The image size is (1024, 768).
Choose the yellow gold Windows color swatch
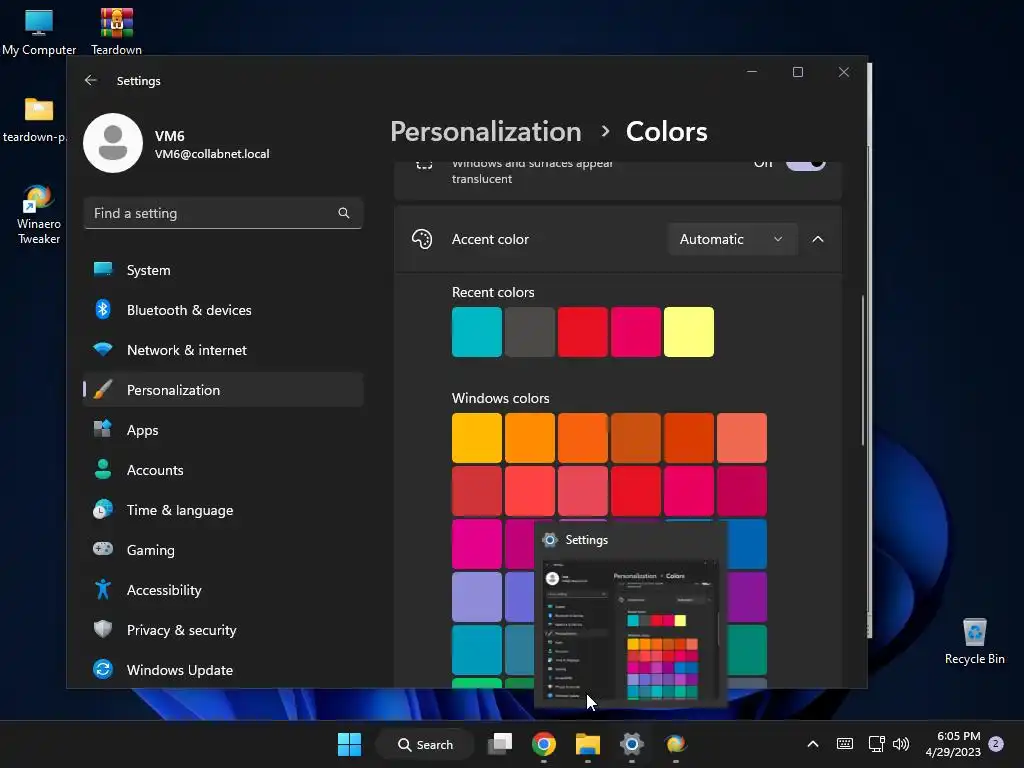click(477, 438)
